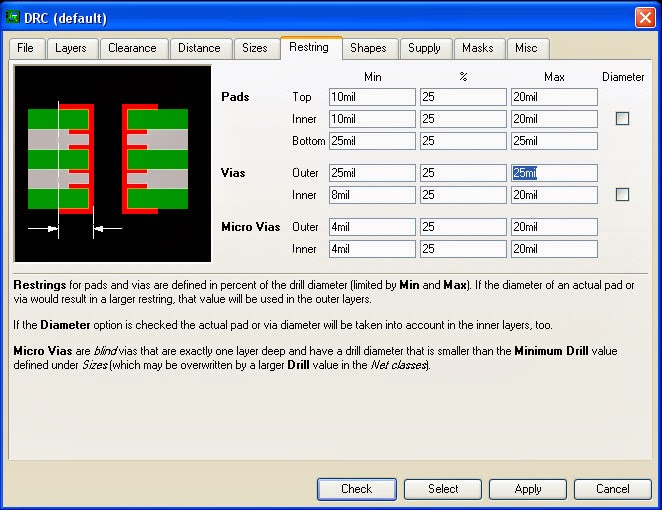
Task: Edit Vias Outer percent field
Action: [x=463, y=173]
